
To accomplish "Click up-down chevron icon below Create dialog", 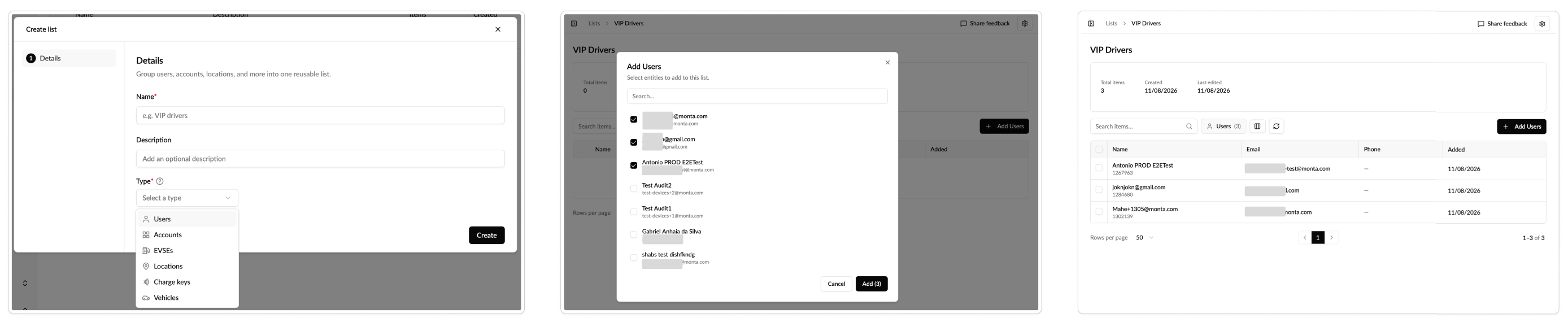I will [x=25, y=284].
